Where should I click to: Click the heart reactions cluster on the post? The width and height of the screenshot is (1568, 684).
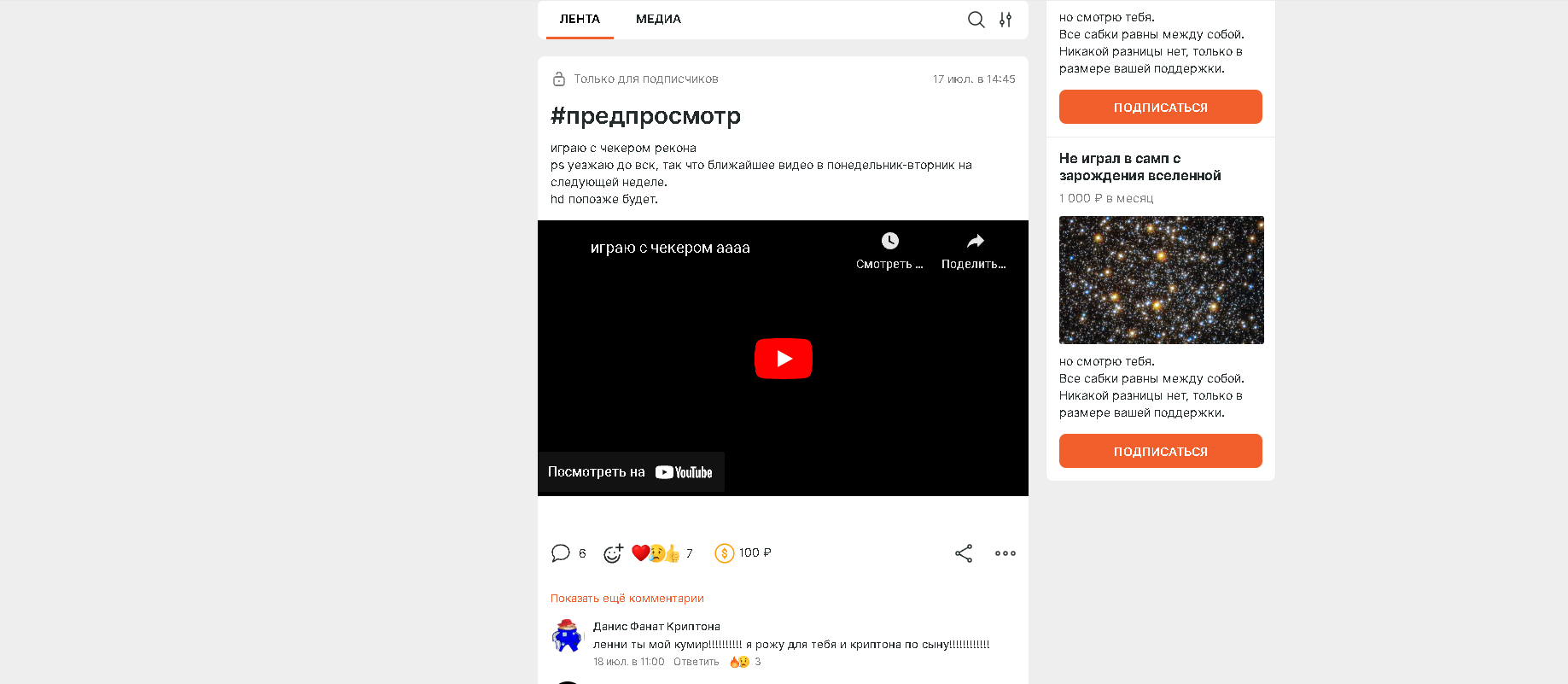(x=656, y=553)
